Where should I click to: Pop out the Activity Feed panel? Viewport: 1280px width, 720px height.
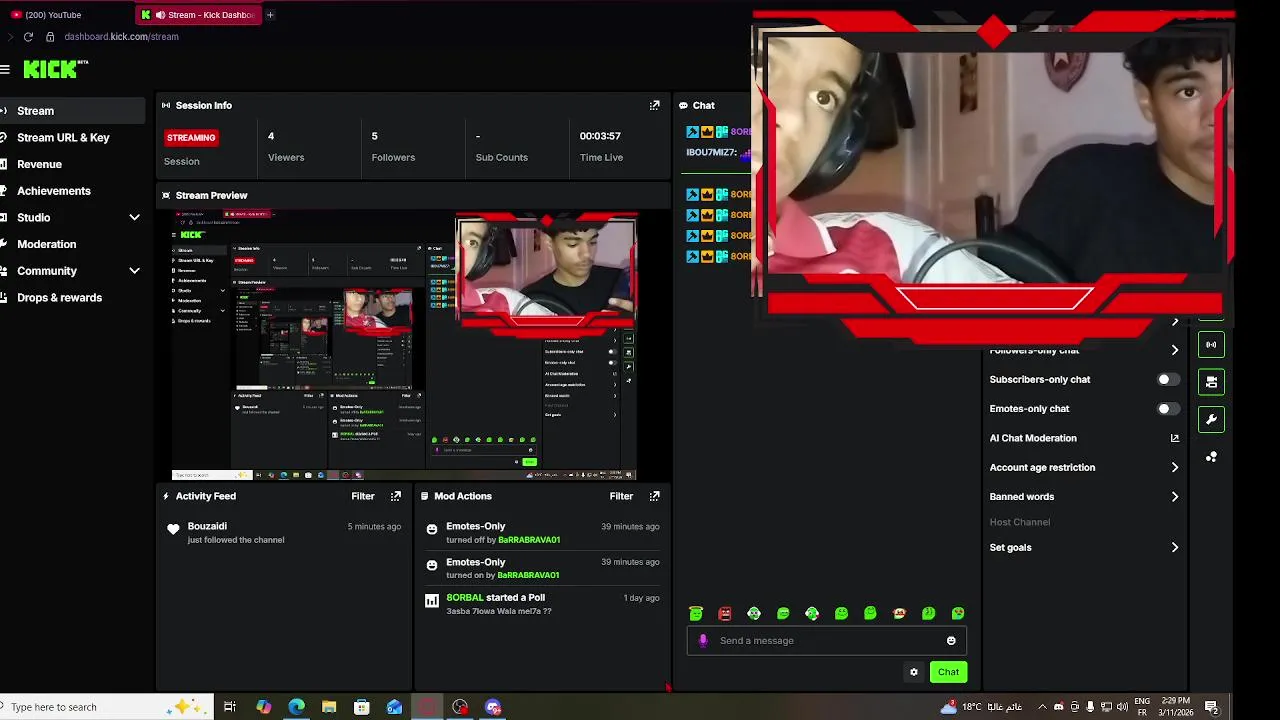[396, 496]
